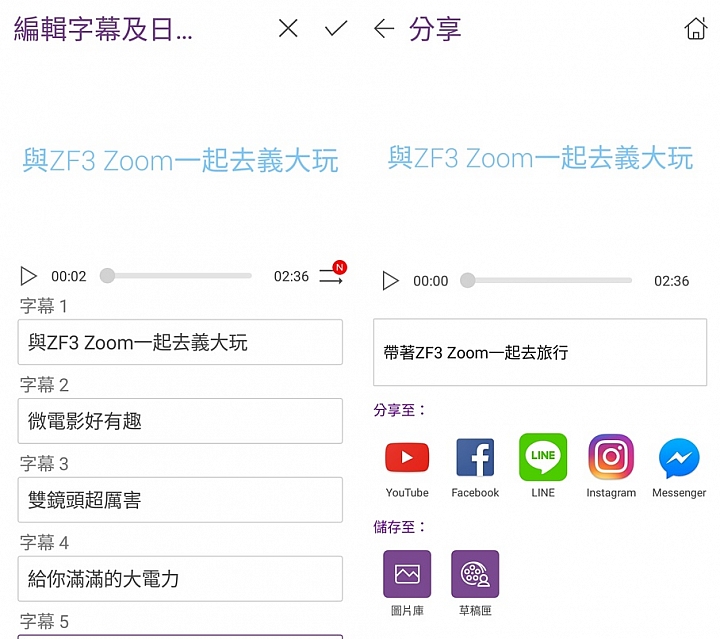Tap the 編輯字幕及日... header title
720x639 pixels.
pyautogui.click(x=103, y=29)
